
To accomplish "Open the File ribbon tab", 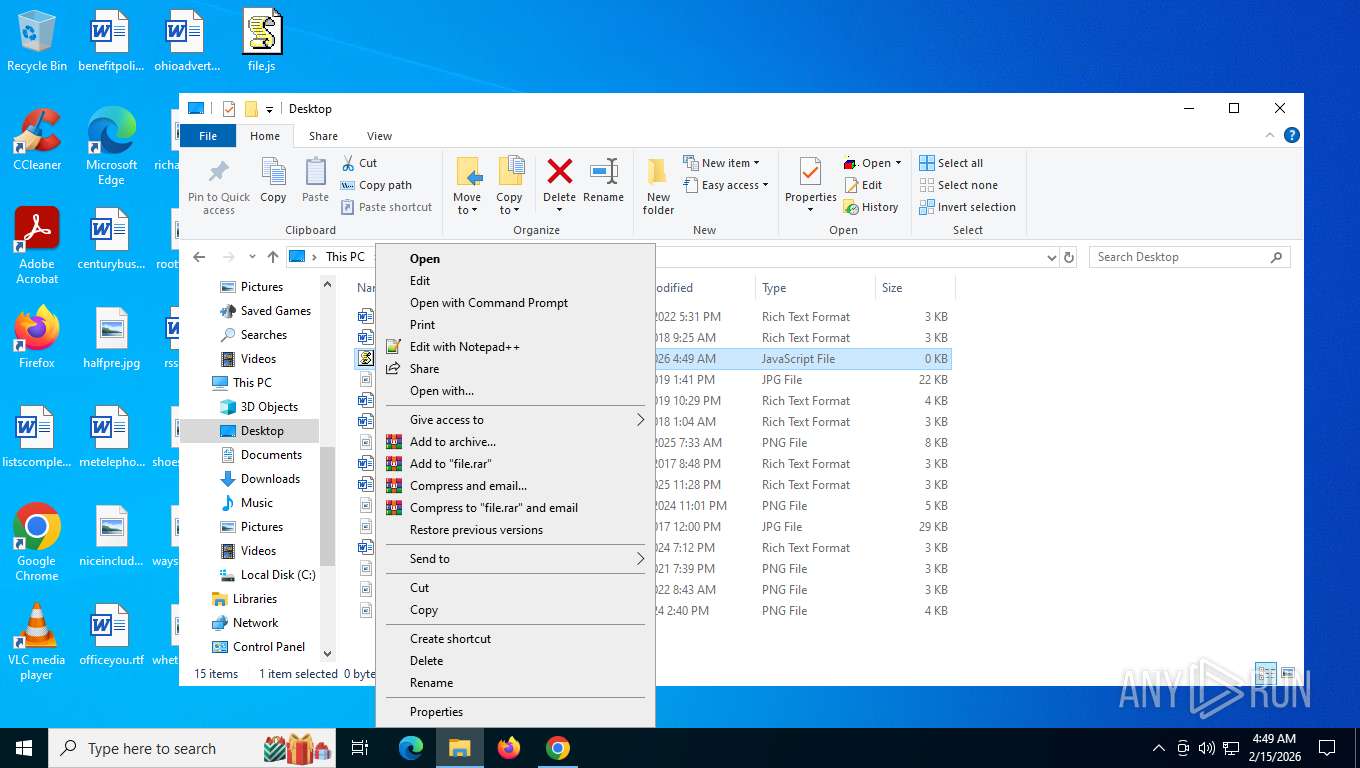I will (208, 136).
